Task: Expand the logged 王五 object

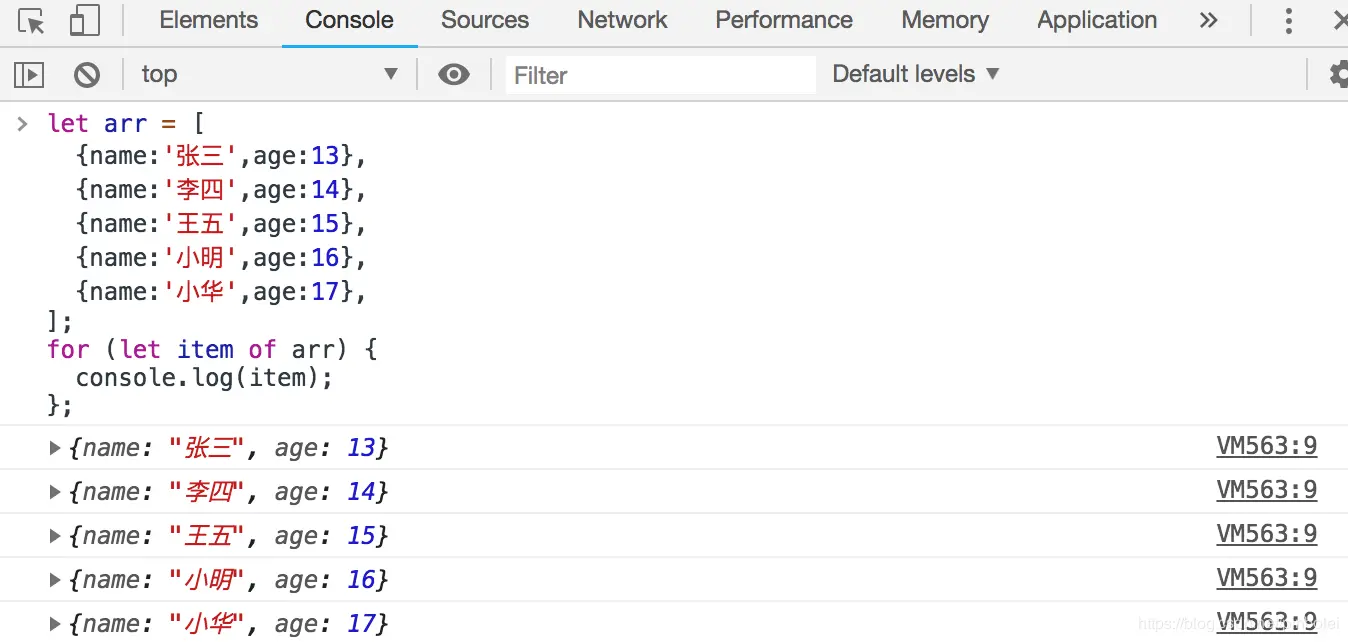Action: click(55, 536)
